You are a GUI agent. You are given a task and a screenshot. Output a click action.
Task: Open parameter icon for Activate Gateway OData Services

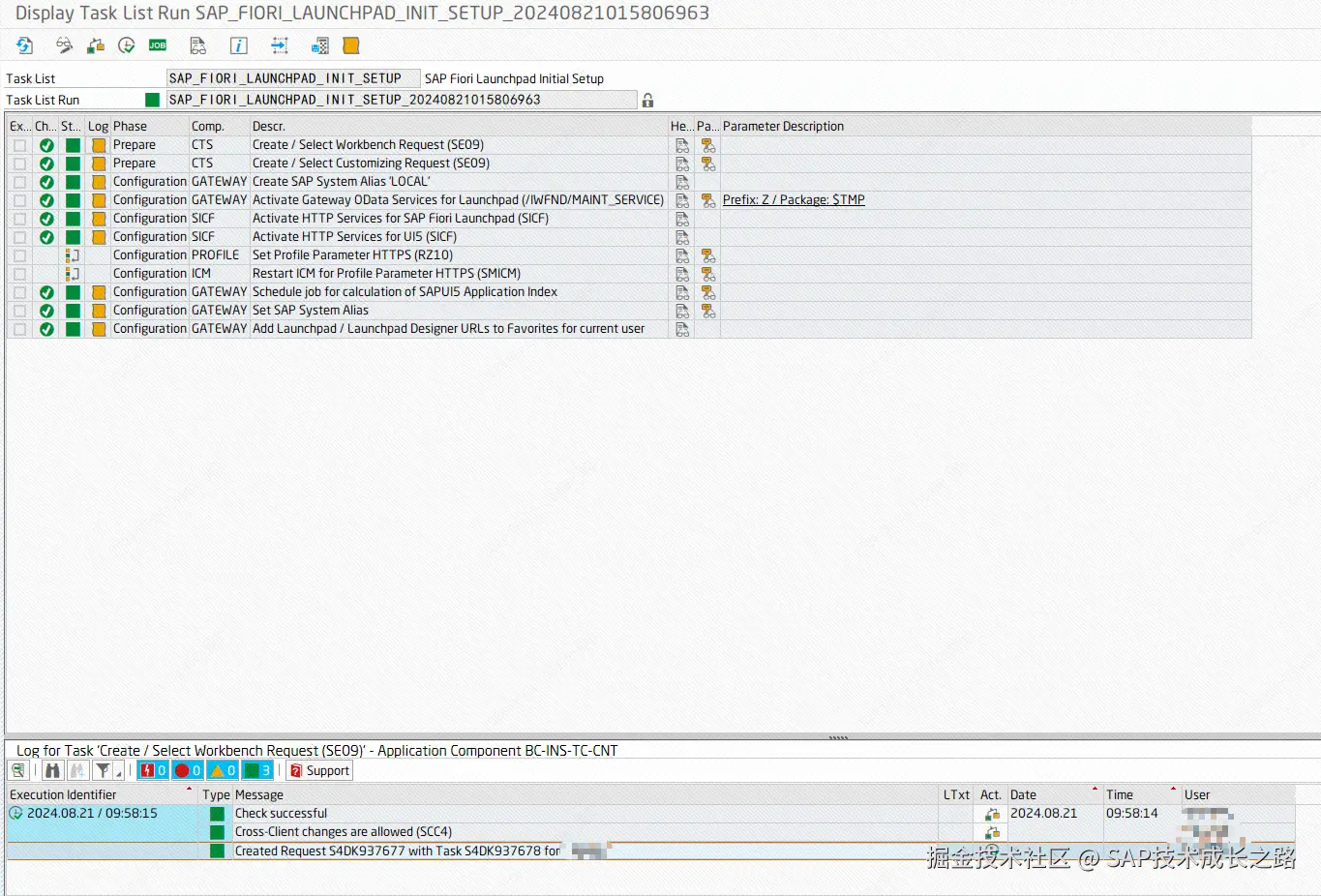point(708,200)
